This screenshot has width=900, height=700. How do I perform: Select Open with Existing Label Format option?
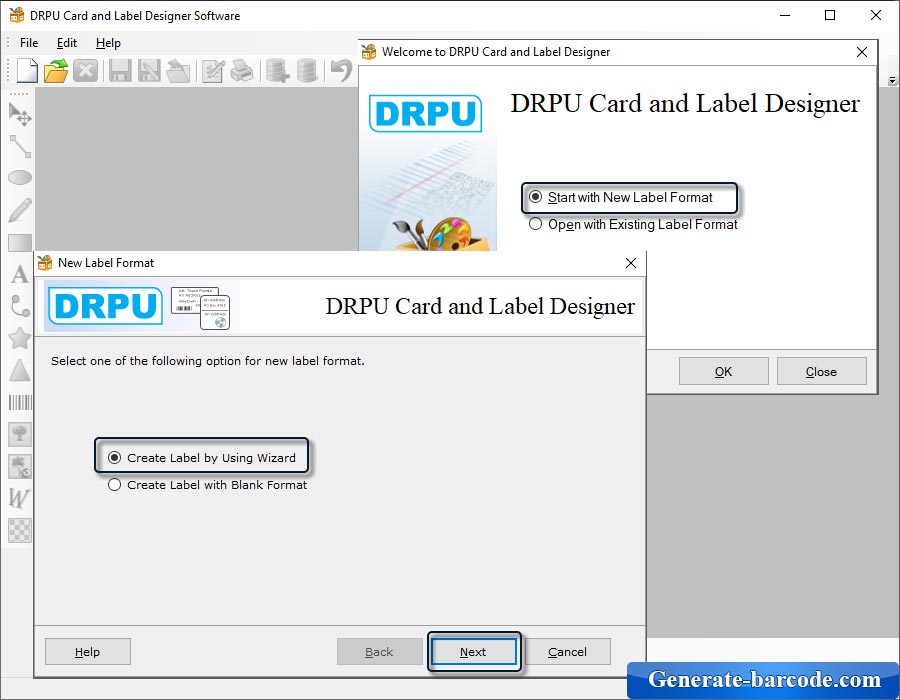(x=633, y=224)
